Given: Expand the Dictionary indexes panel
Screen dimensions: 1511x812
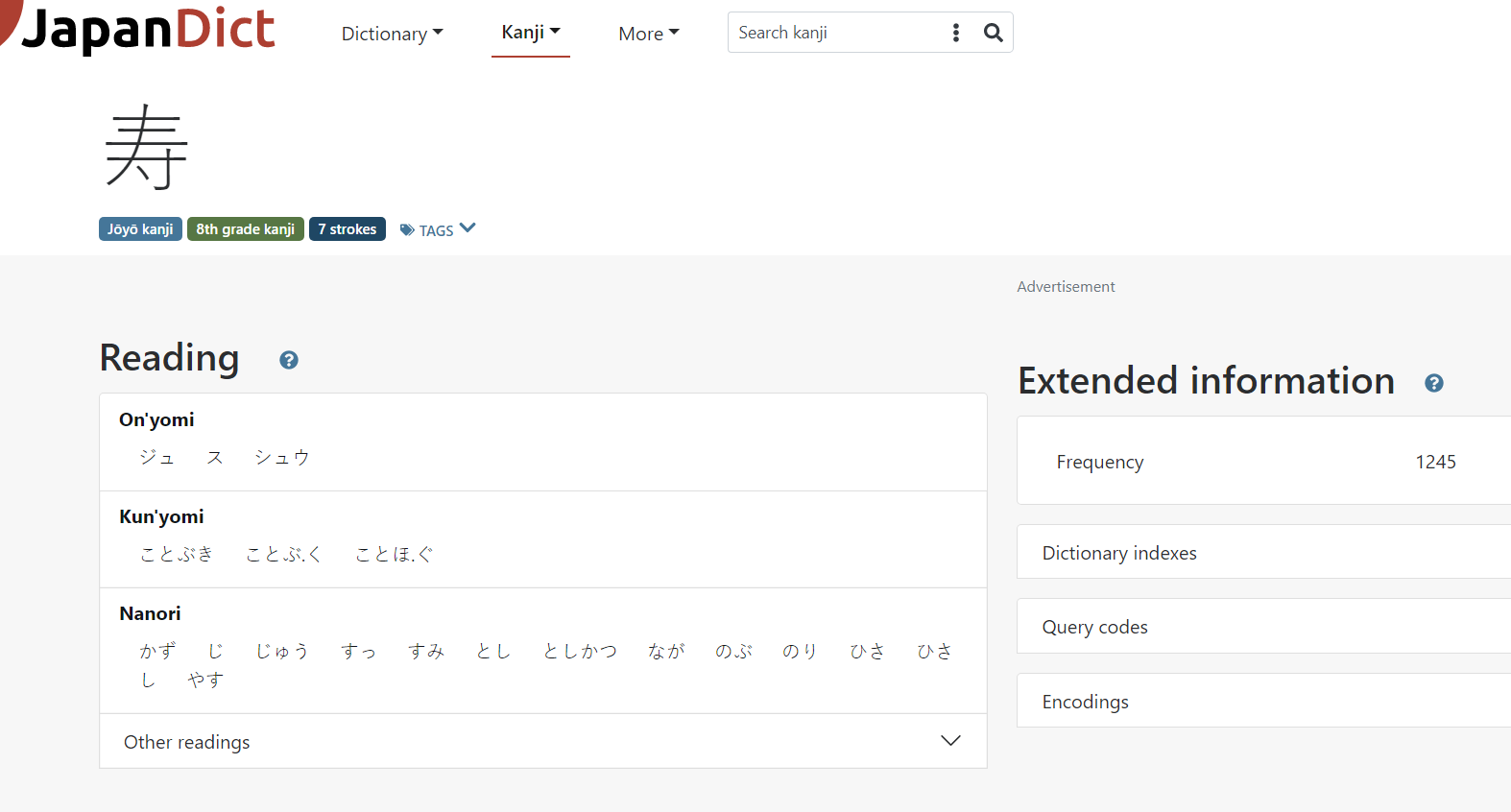Looking at the screenshot, I should [1264, 553].
